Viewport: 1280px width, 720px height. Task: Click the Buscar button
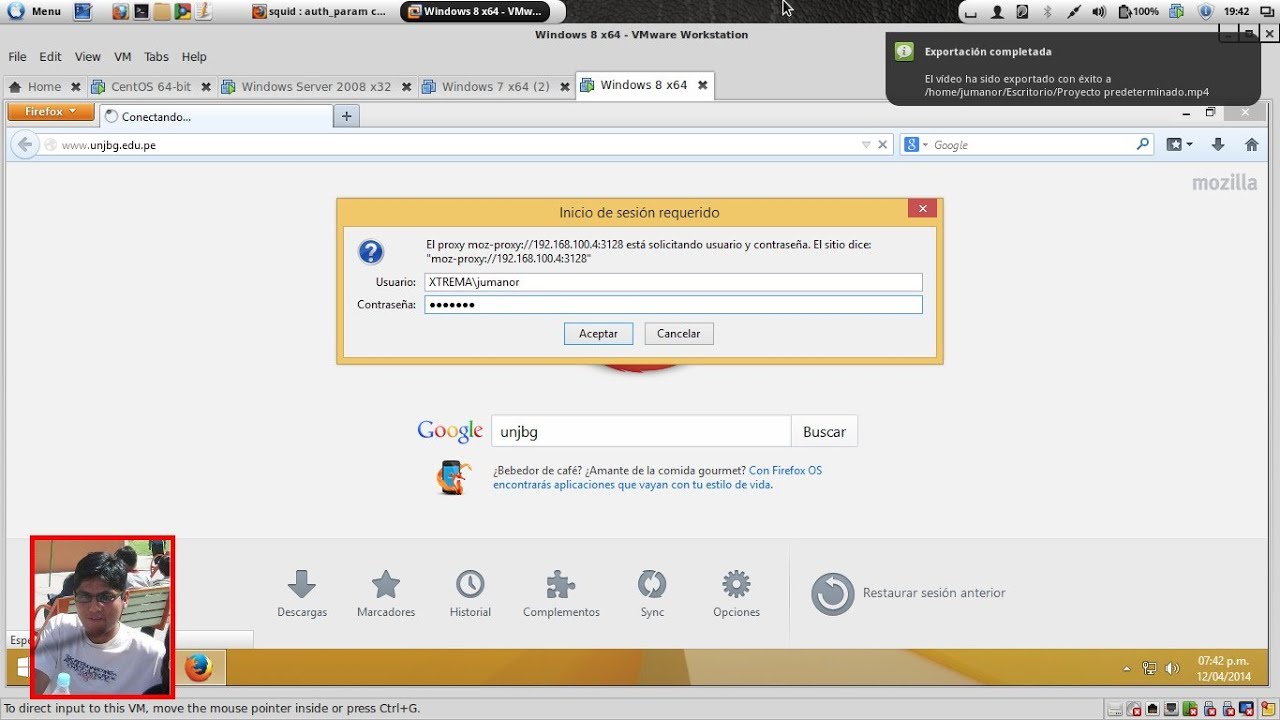pos(824,432)
